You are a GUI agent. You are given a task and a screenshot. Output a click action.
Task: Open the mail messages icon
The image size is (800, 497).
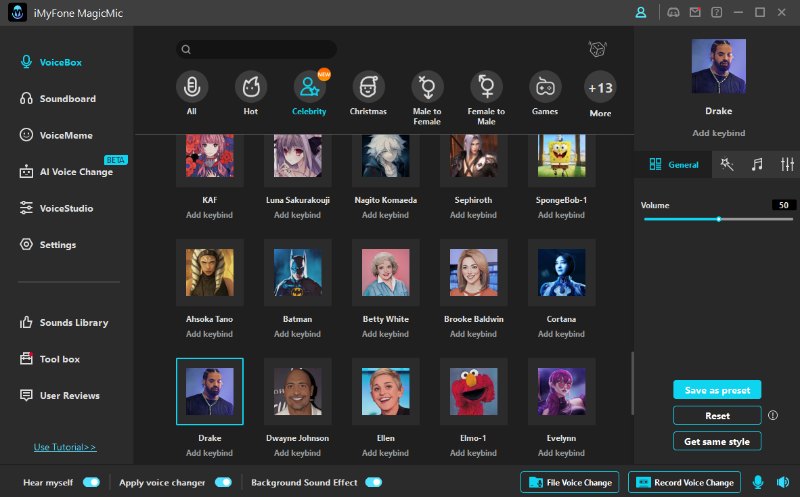click(695, 12)
